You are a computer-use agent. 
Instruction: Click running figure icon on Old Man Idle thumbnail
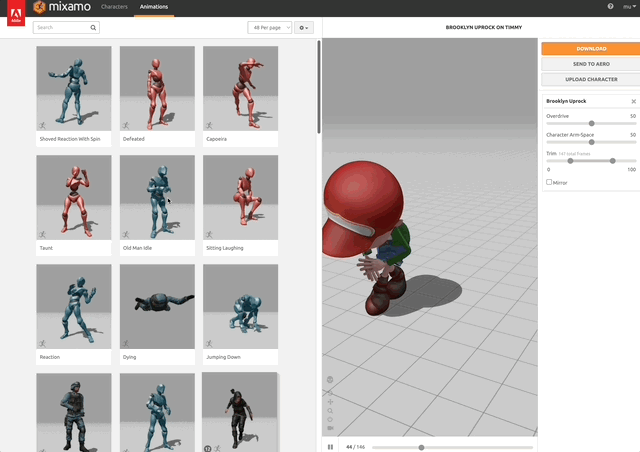pos(126,234)
